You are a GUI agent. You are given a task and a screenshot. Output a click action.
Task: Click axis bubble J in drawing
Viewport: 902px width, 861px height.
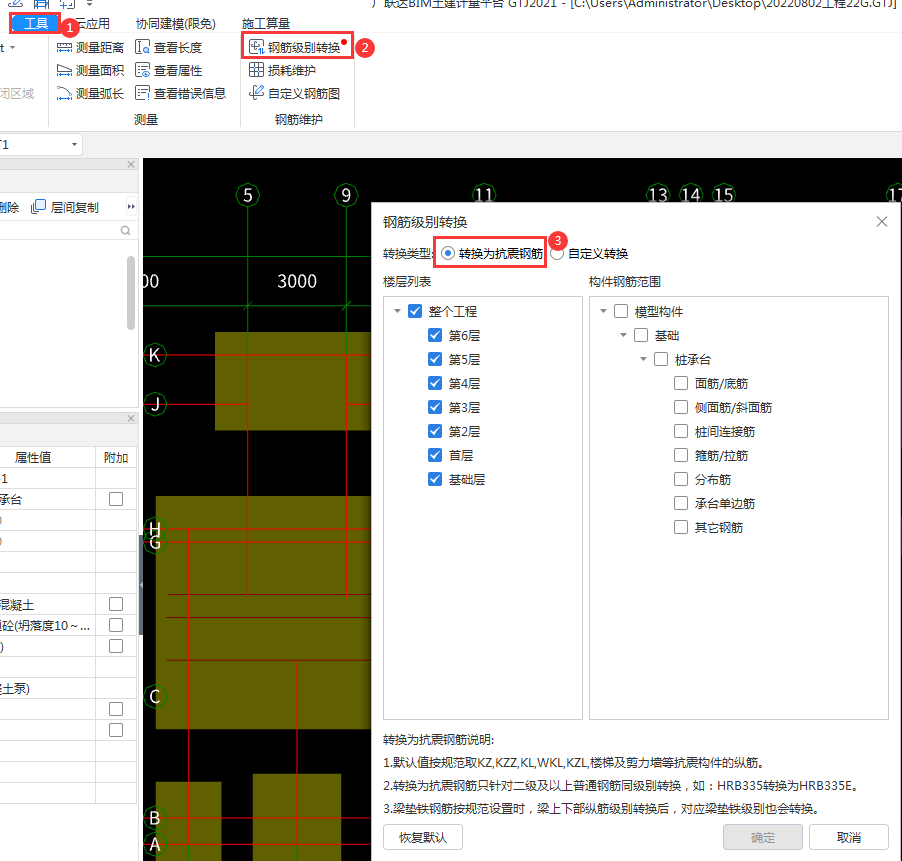[x=155, y=404]
